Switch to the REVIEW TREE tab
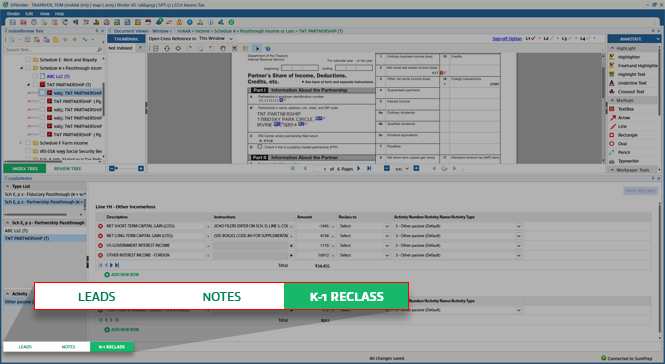This screenshot has width=665, height=364. (67, 169)
